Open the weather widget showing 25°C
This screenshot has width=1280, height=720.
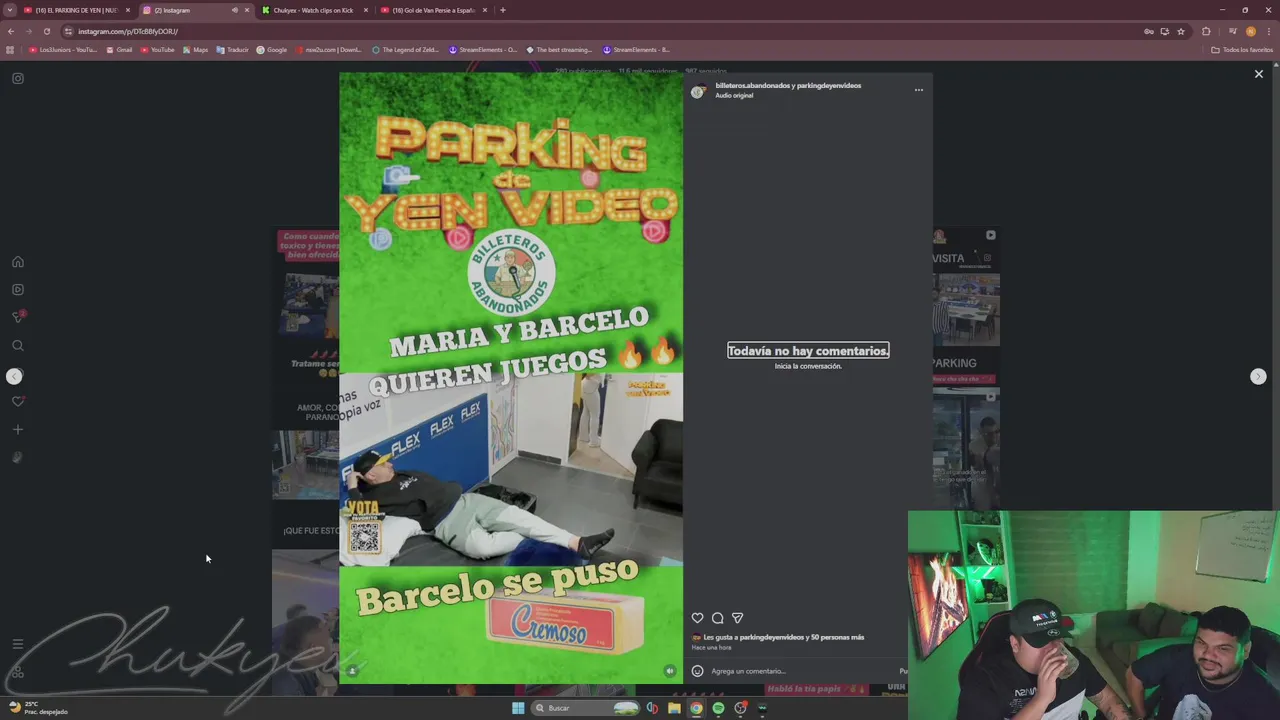pos(37,708)
